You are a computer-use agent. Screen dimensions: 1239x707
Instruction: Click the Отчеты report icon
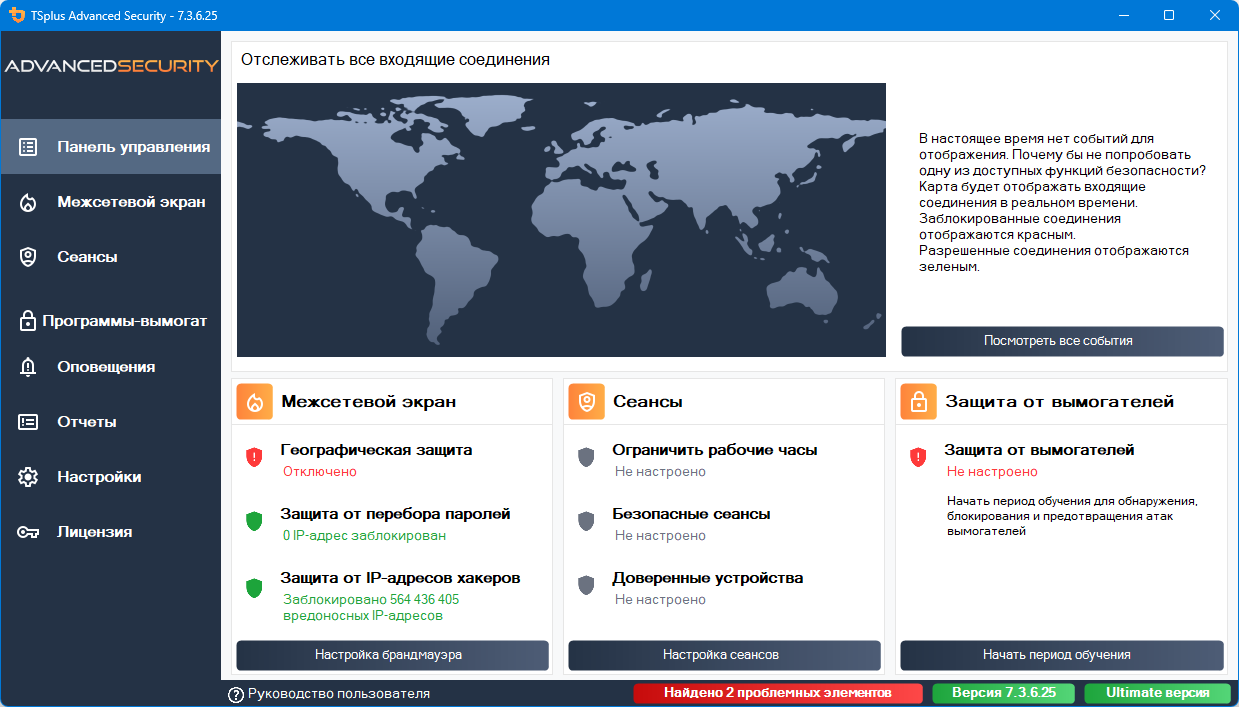(28, 422)
